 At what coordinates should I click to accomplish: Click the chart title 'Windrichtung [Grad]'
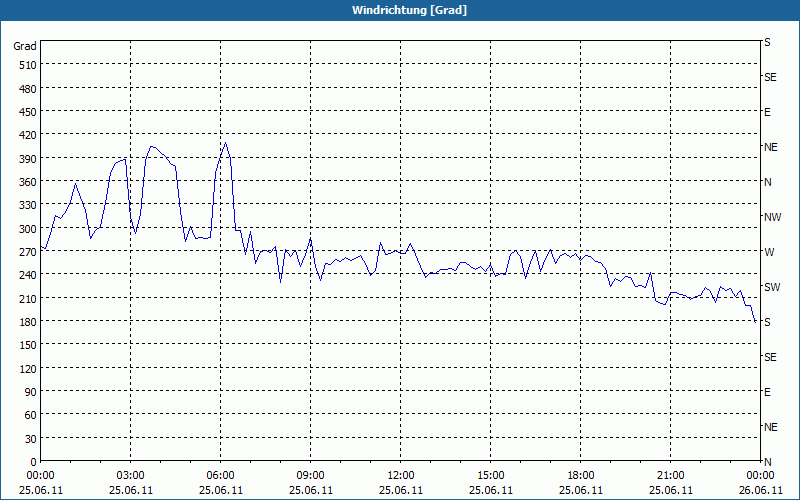409,10
